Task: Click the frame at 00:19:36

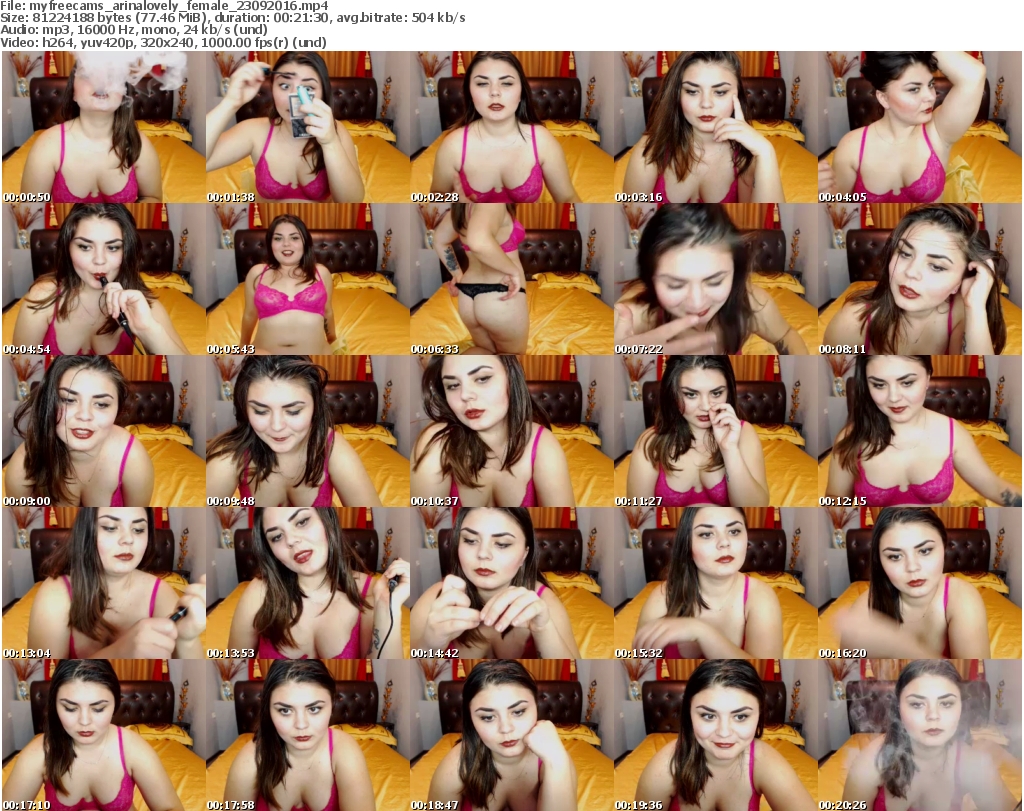Action: (x=716, y=735)
